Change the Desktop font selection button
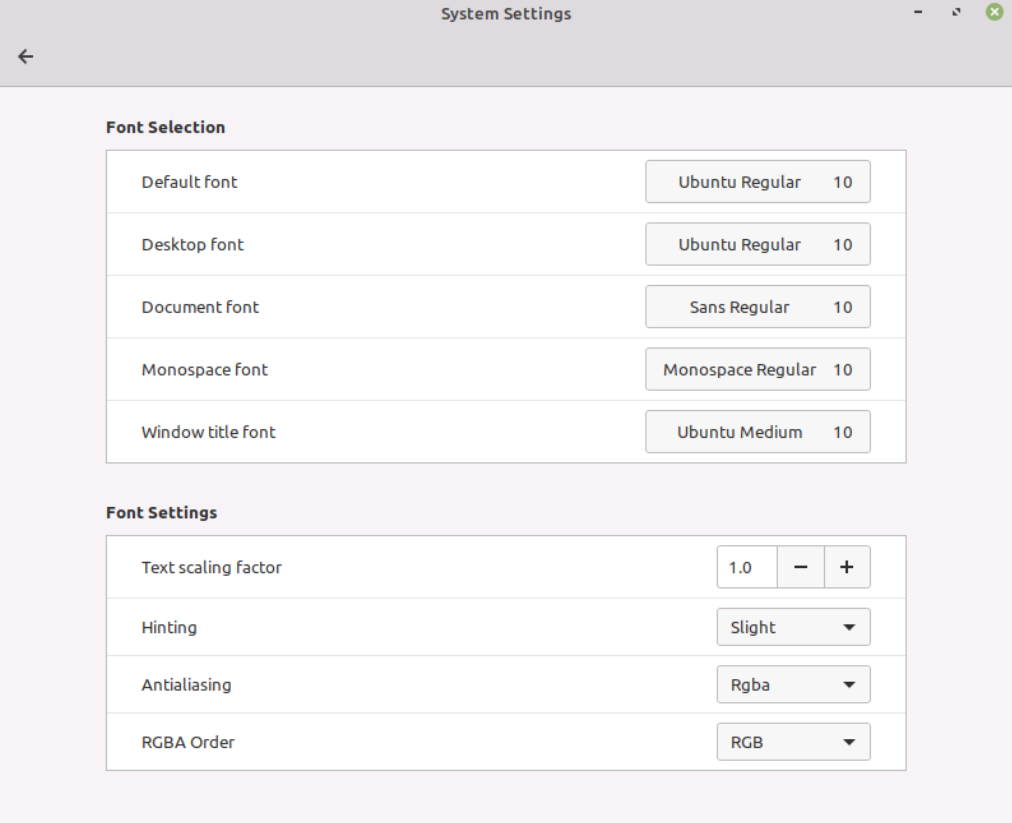 757,245
